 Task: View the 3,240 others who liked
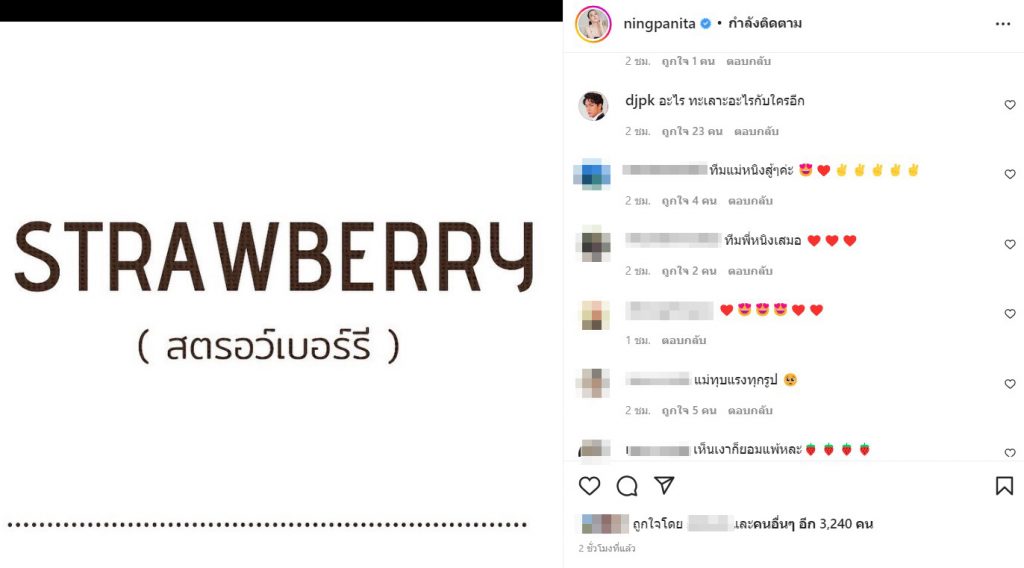click(804, 524)
